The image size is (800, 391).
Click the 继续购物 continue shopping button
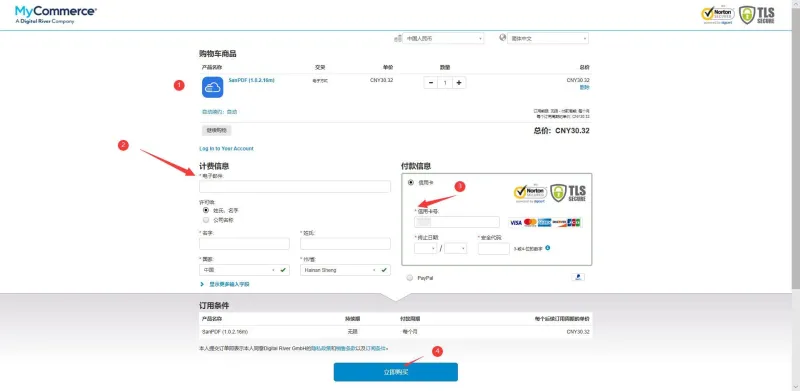pos(217,130)
